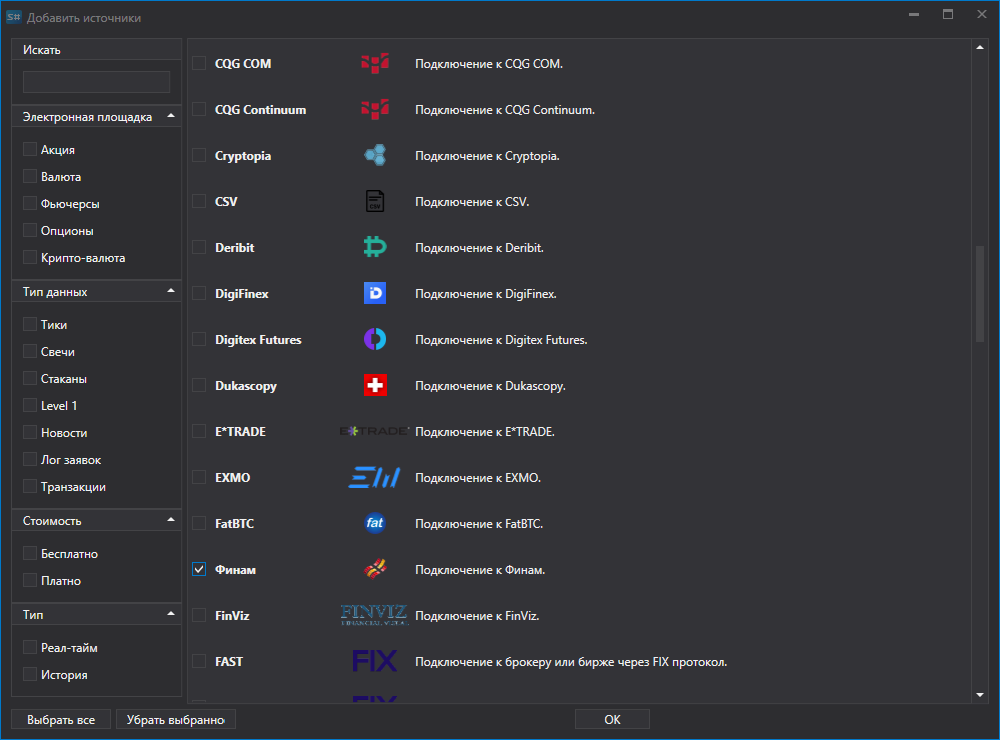Click the CSV file icon

[375, 201]
